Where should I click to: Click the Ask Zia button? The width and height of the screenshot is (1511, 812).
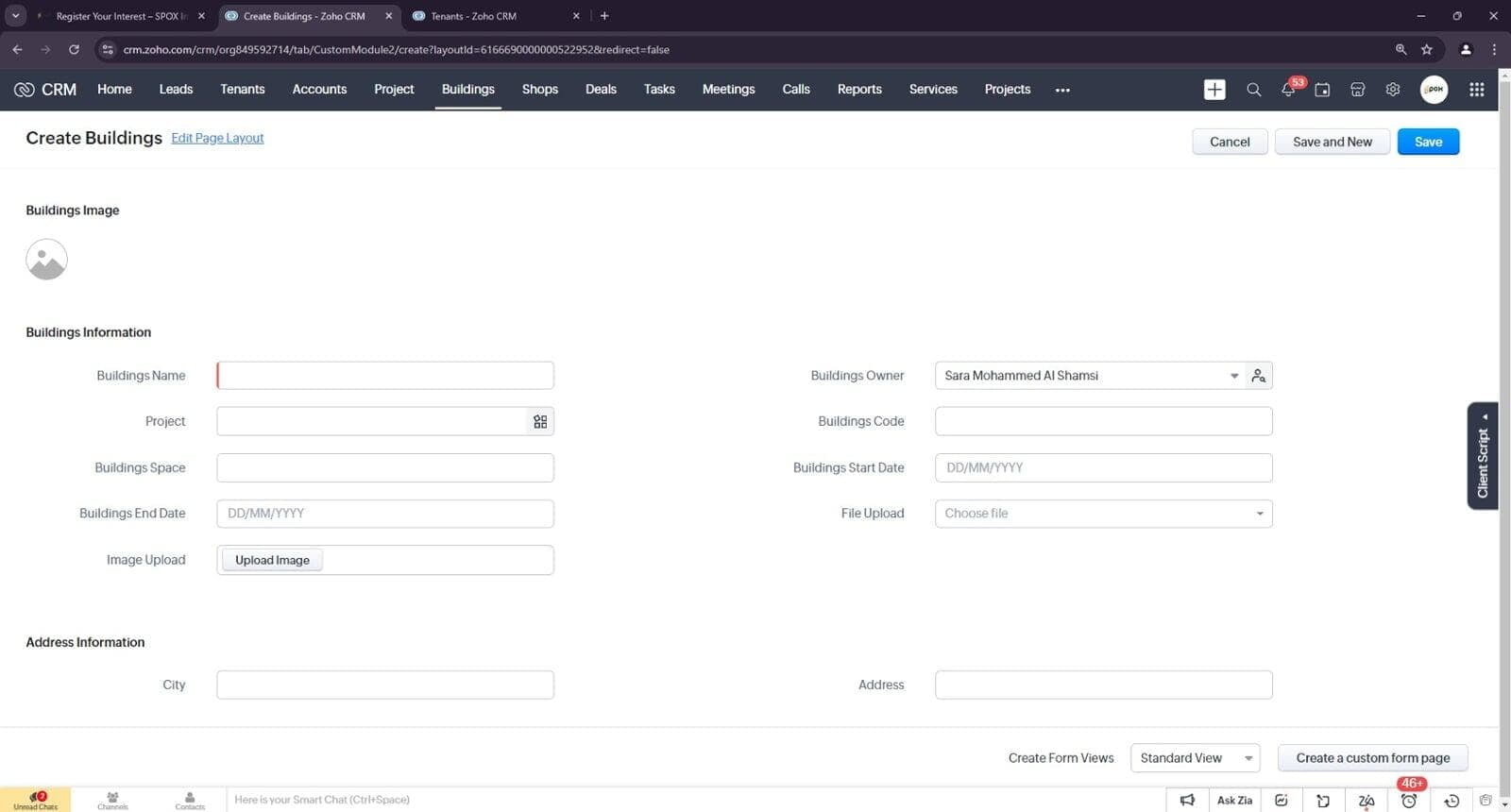point(1234,801)
